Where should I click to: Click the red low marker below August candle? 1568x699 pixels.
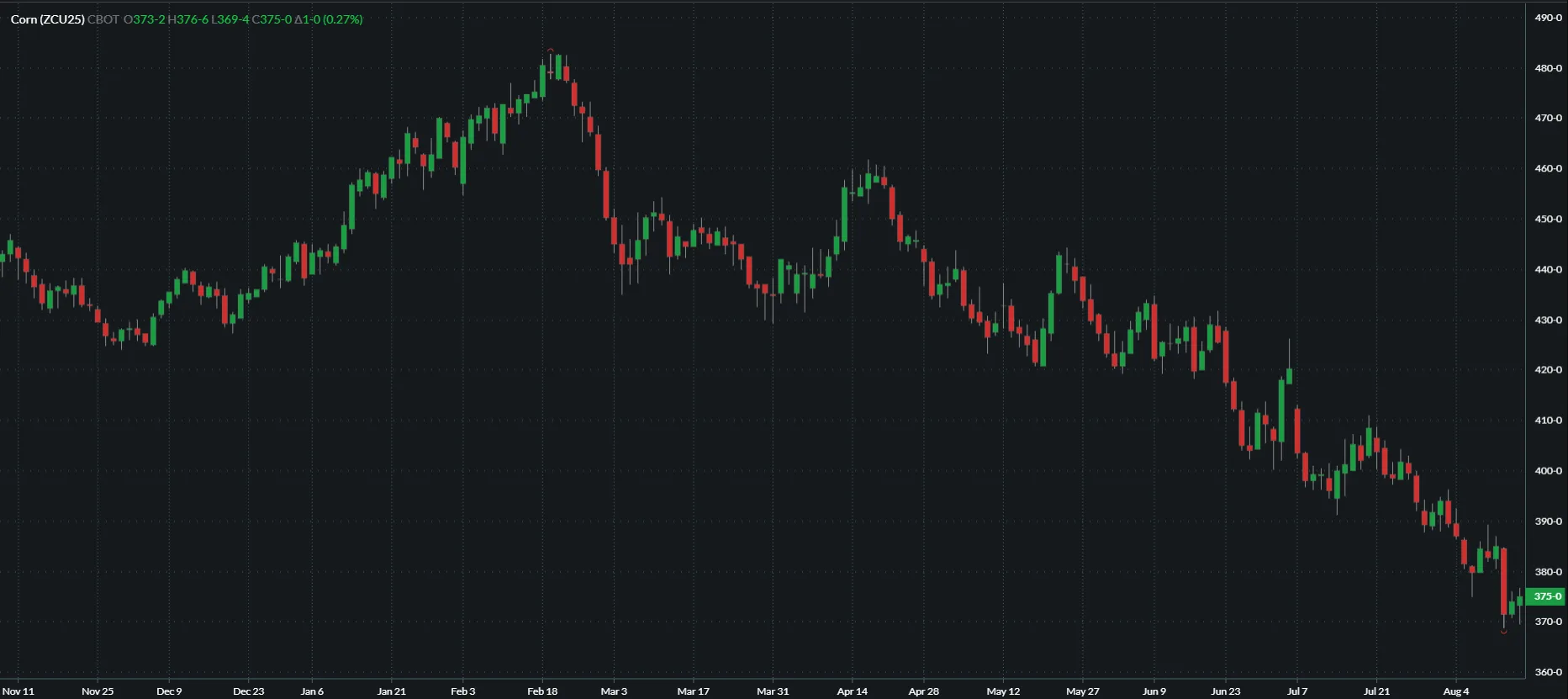click(1504, 632)
